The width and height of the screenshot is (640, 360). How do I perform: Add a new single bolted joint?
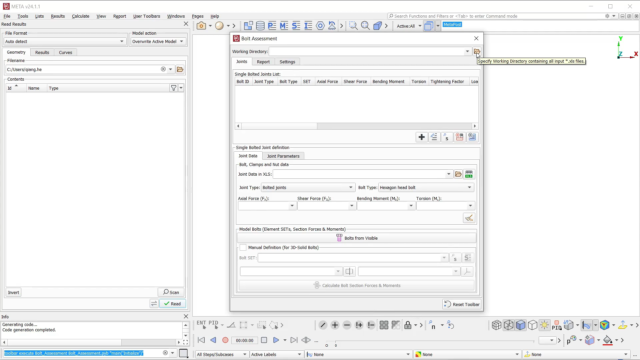point(421,137)
